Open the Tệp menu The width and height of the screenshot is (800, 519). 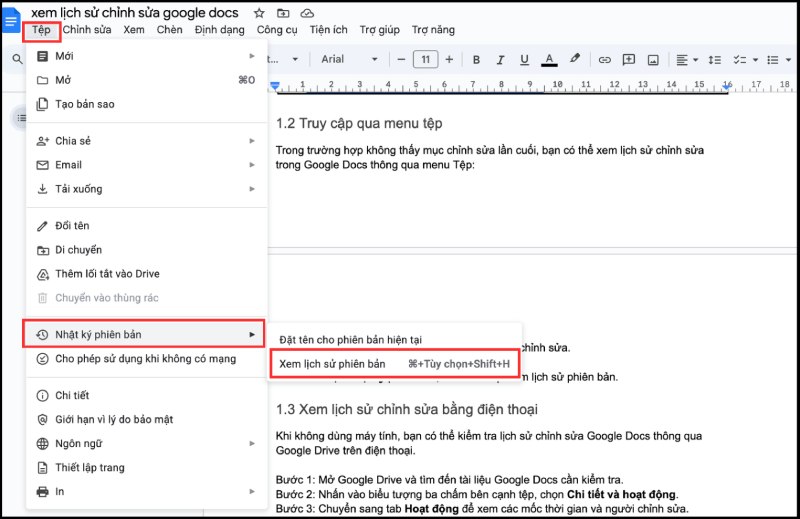point(41,30)
